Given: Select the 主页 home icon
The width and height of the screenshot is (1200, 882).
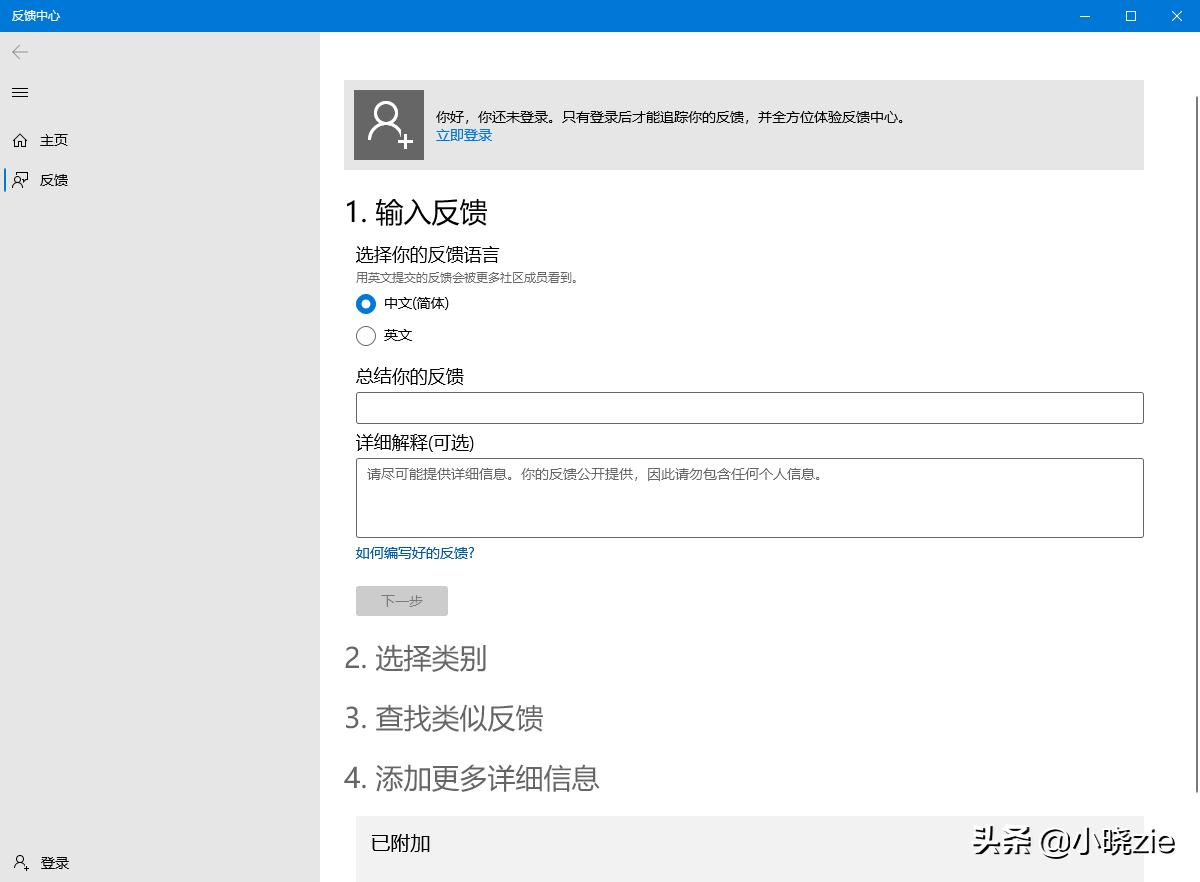Looking at the screenshot, I should pos(21,140).
